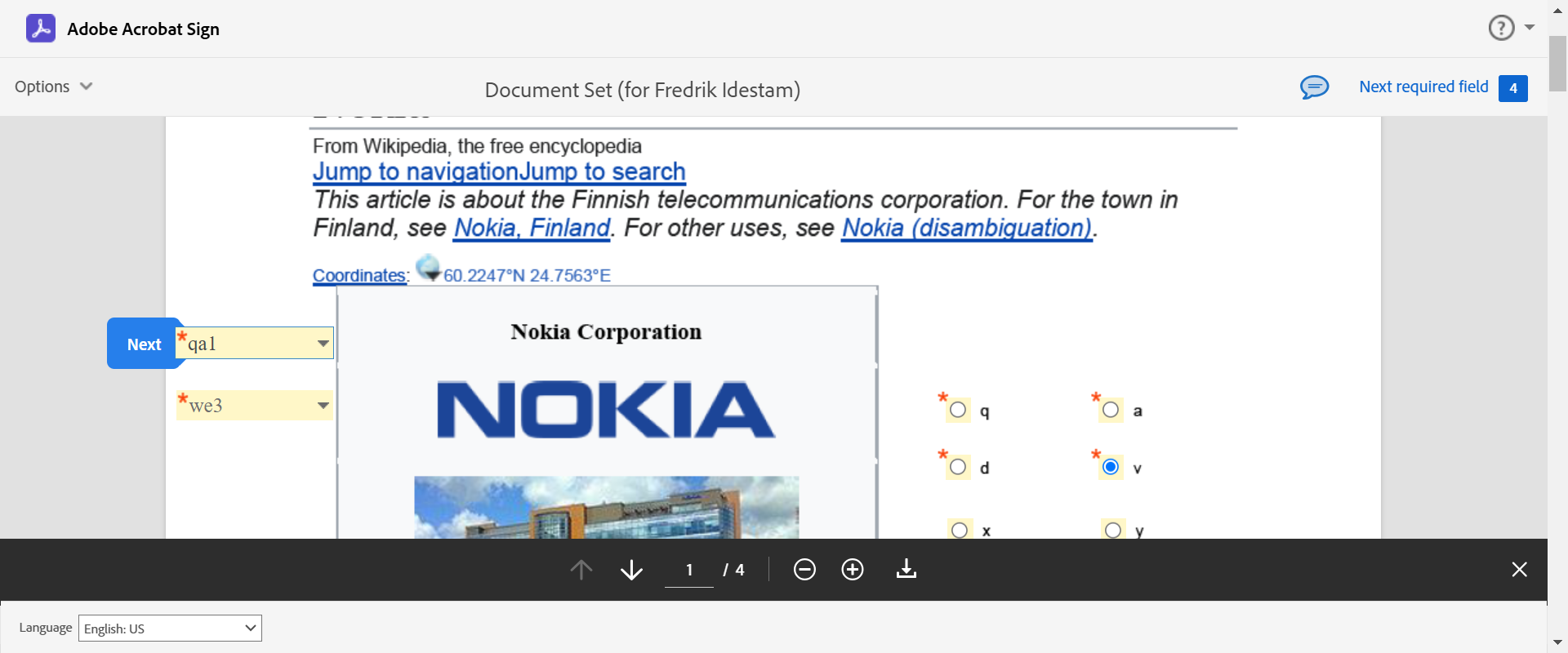This screenshot has width=1568, height=653.
Task: Open the comment chat bubble icon
Action: point(1314,87)
